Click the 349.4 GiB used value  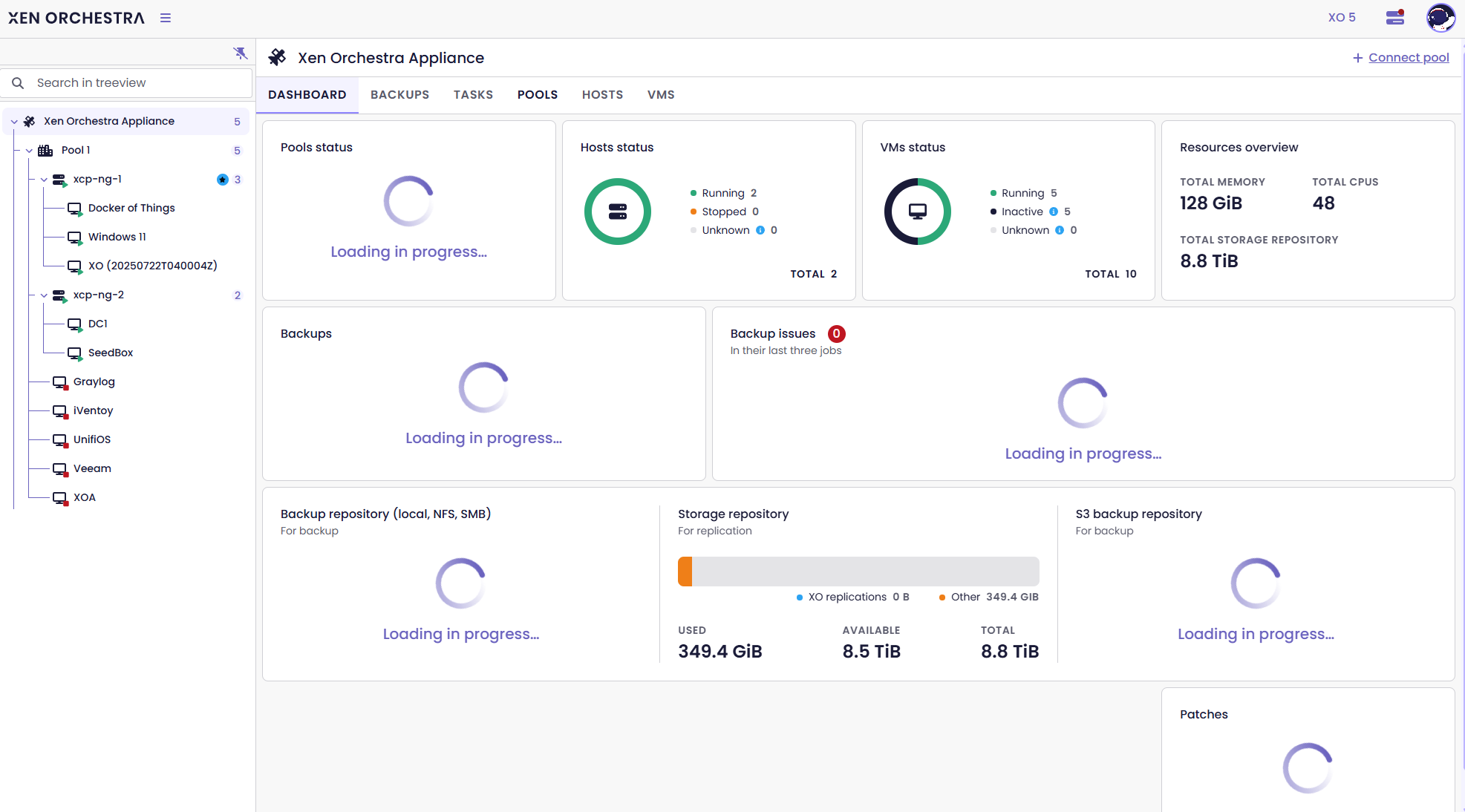[x=720, y=652]
